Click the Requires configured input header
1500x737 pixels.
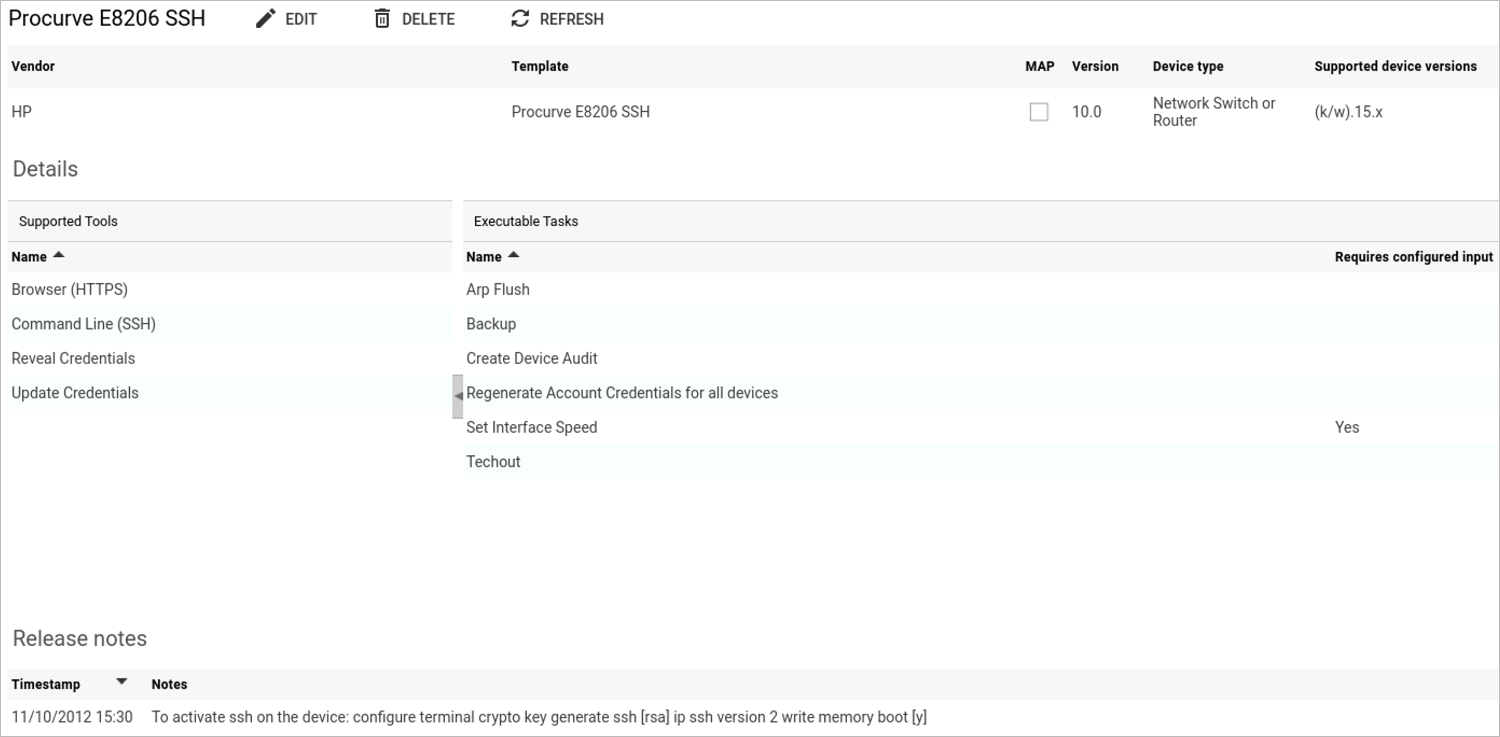(x=1414, y=257)
